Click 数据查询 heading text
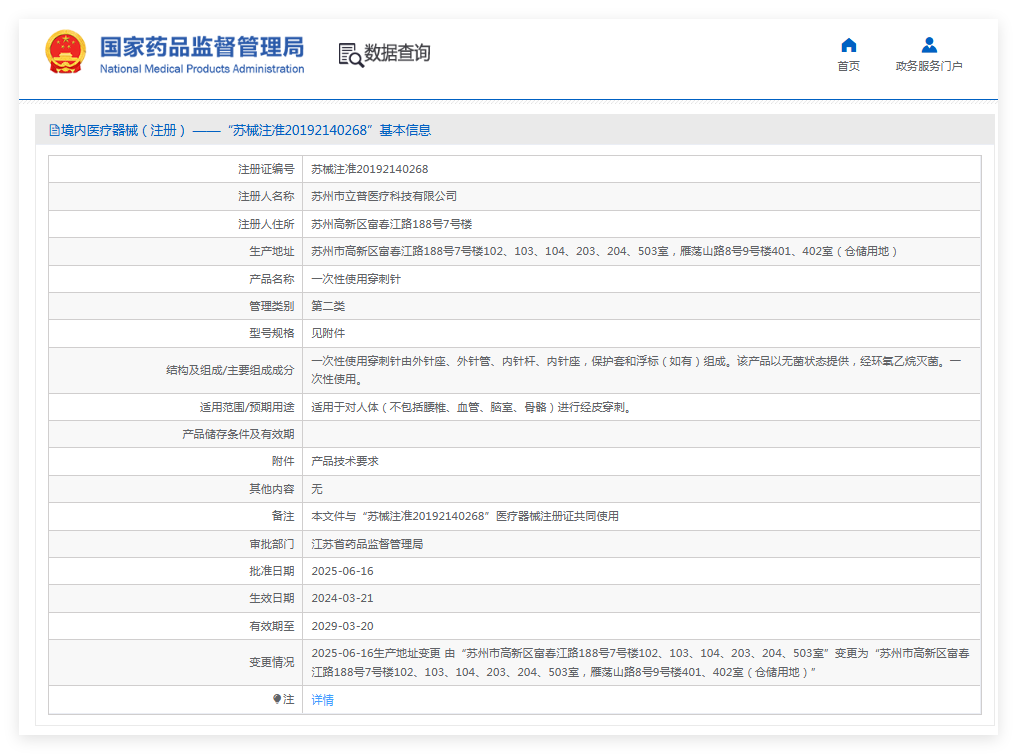The width and height of the screenshot is (1017, 754). pyautogui.click(x=397, y=53)
